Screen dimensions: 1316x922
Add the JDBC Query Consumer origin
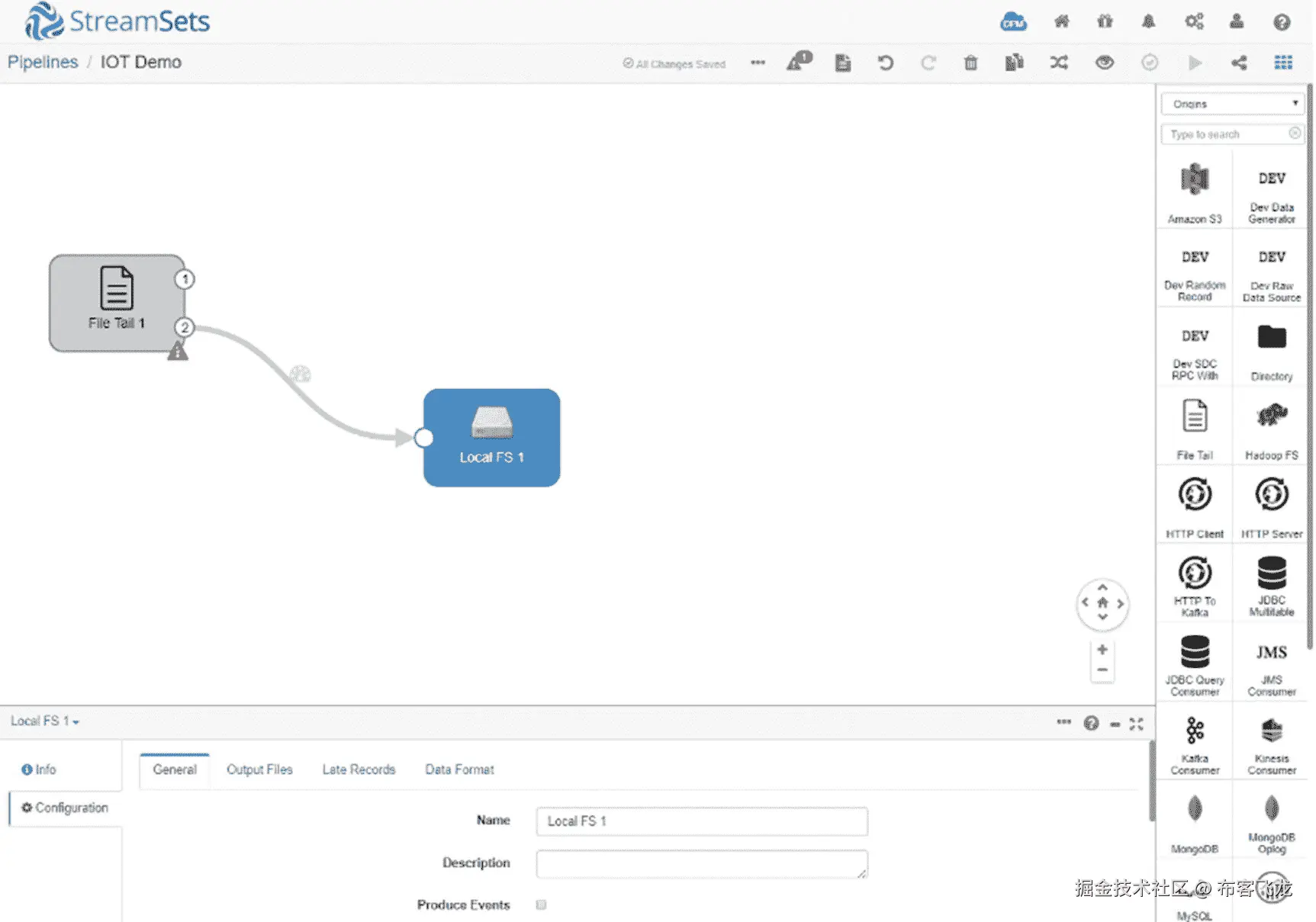click(x=1195, y=666)
